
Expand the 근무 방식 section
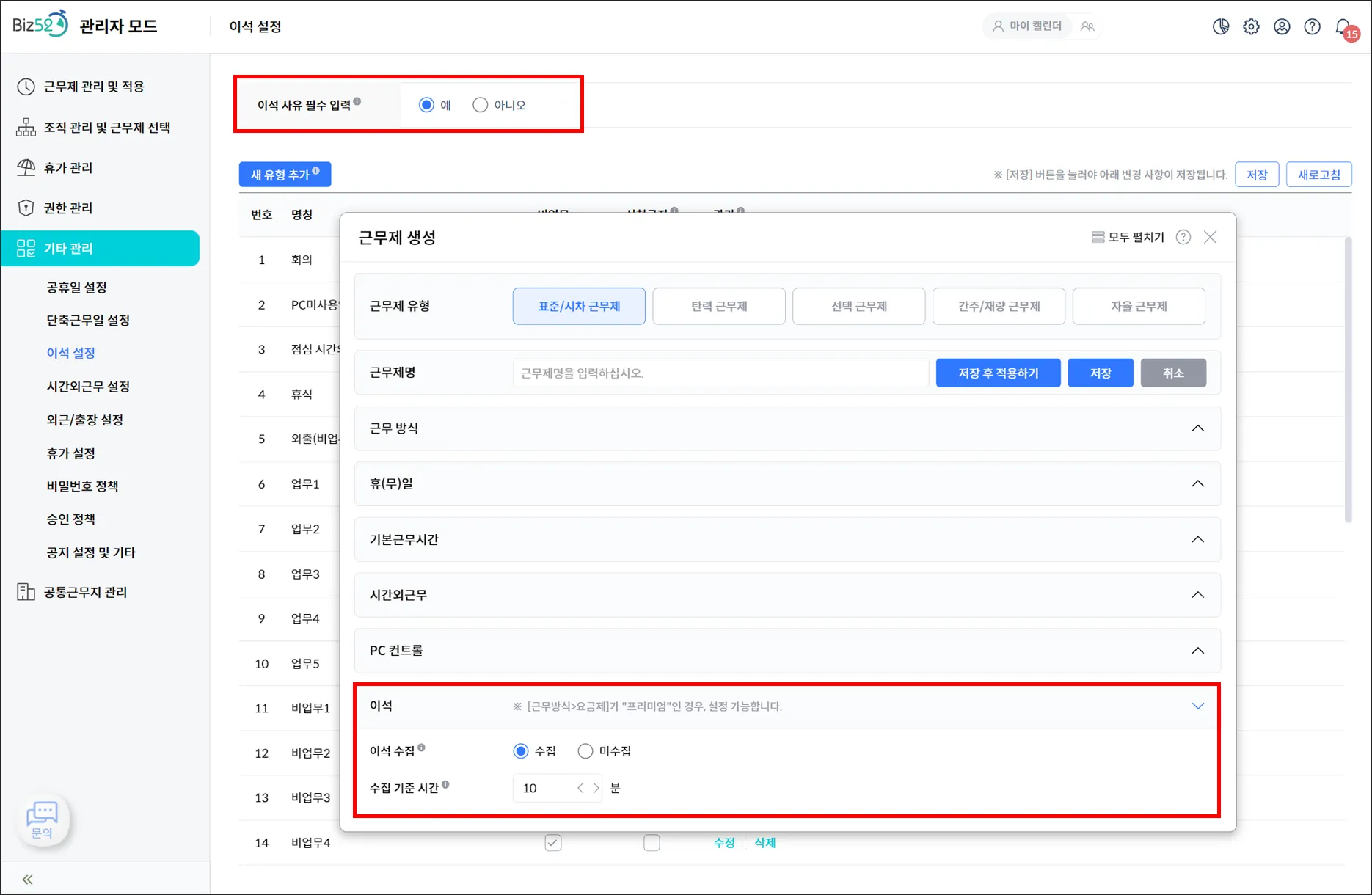[x=1197, y=428]
